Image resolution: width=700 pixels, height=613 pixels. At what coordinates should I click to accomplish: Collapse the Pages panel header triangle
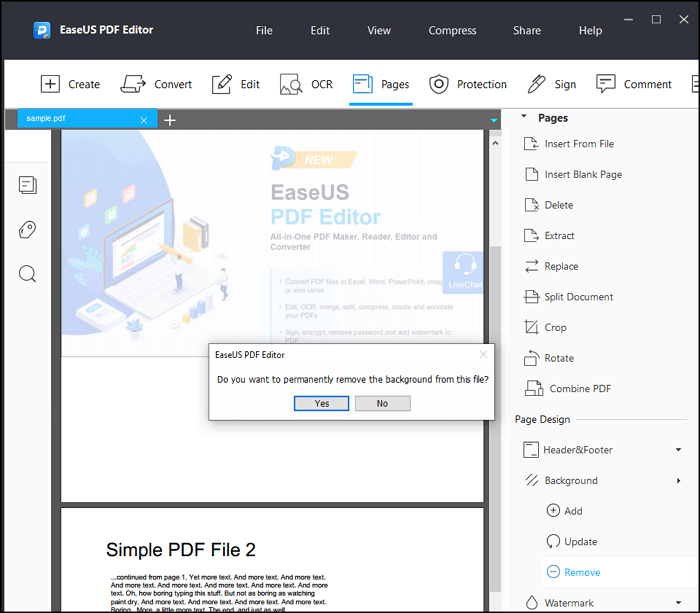tap(525, 117)
